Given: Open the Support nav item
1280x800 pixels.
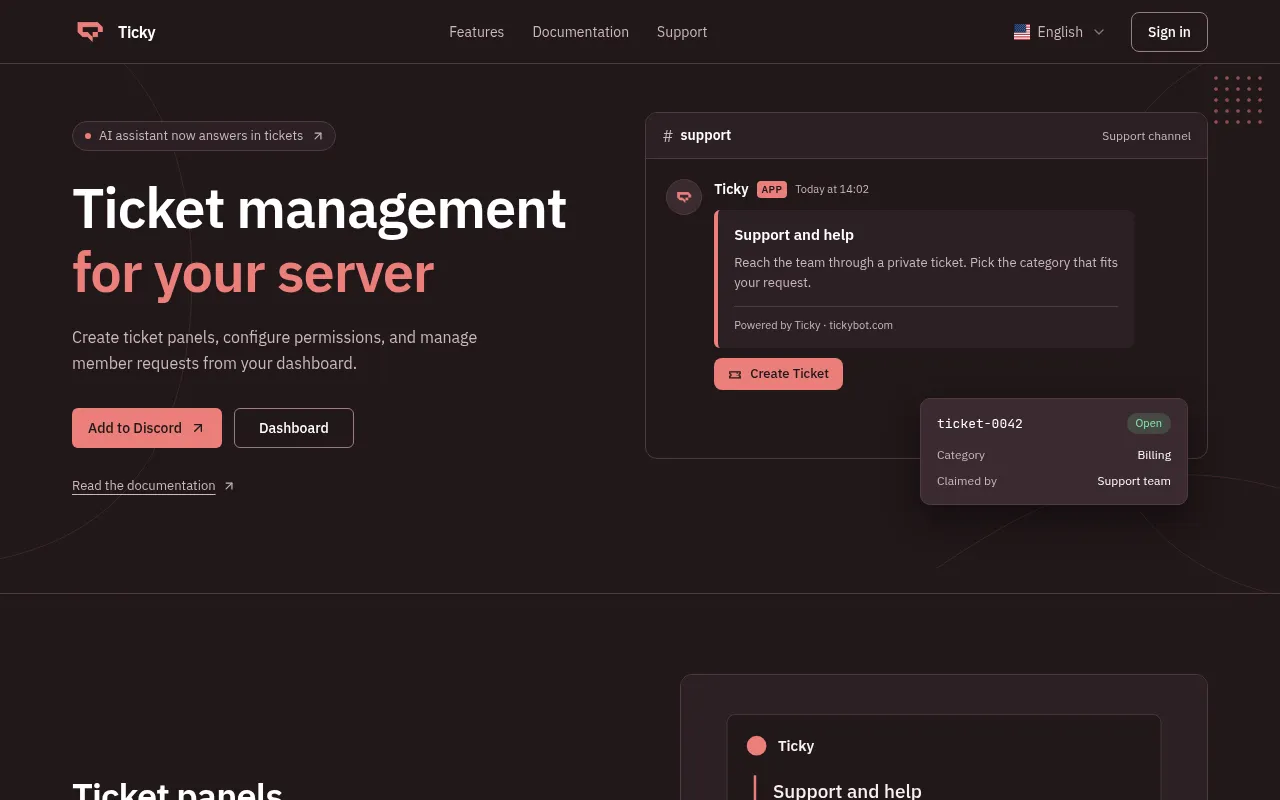Looking at the screenshot, I should click(x=682, y=32).
